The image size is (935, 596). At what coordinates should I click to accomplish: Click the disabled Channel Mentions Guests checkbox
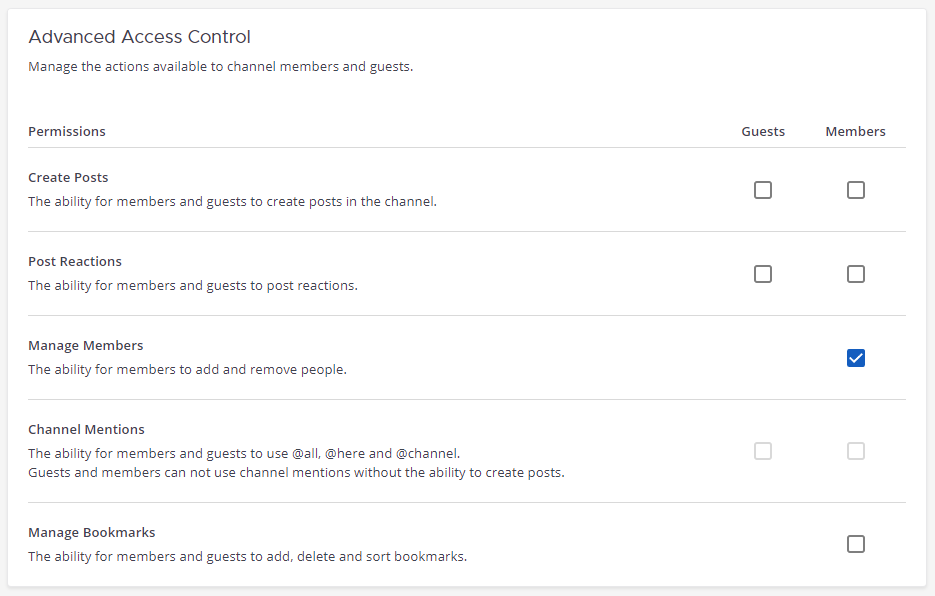[x=763, y=451]
